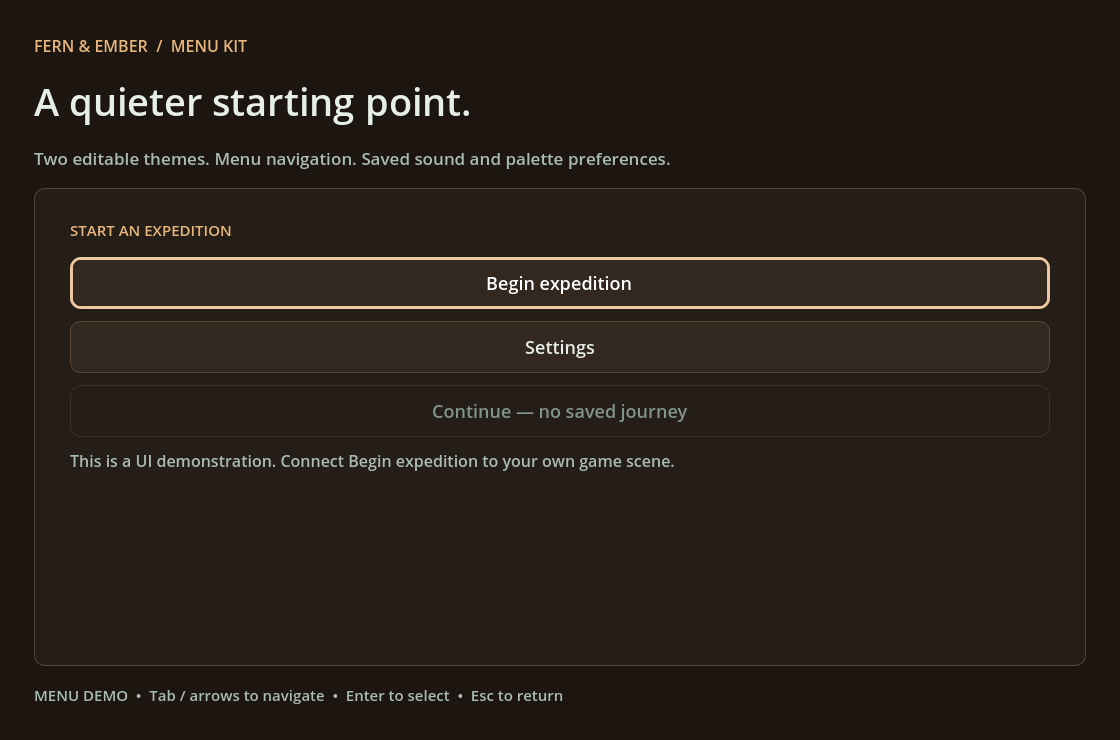Click the subtitle about two editable themes
The width and height of the screenshot is (1120, 740).
coord(352,159)
